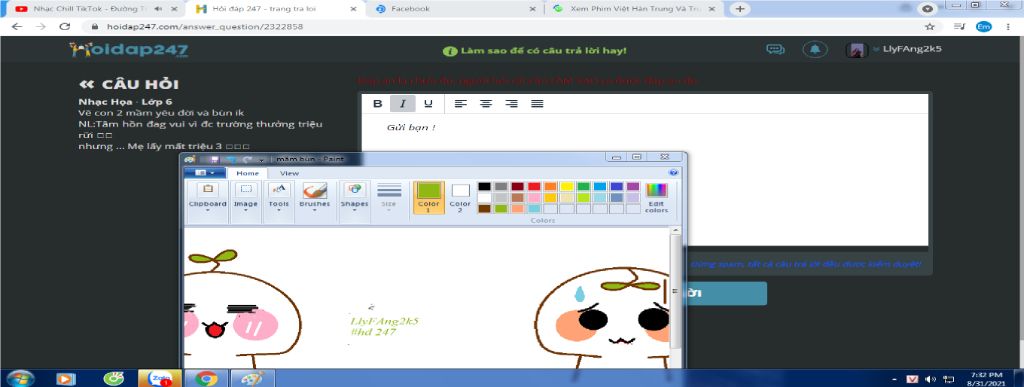This screenshot has height=387, width=1024.
Task: Open the Paint file menu dropdown
Action: [204, 173]
